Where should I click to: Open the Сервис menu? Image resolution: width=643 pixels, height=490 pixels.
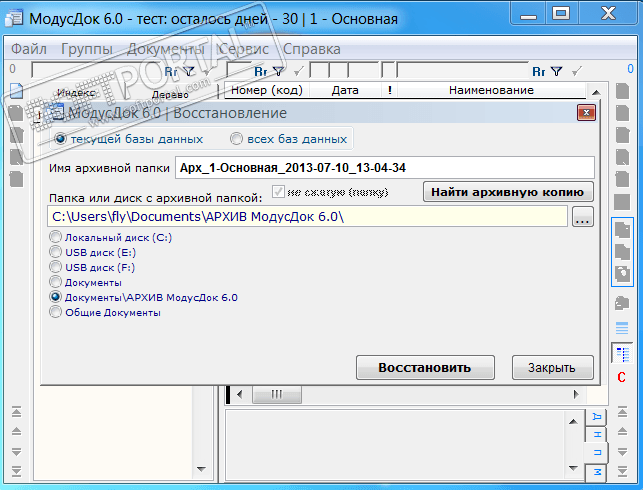coord(243,49)
